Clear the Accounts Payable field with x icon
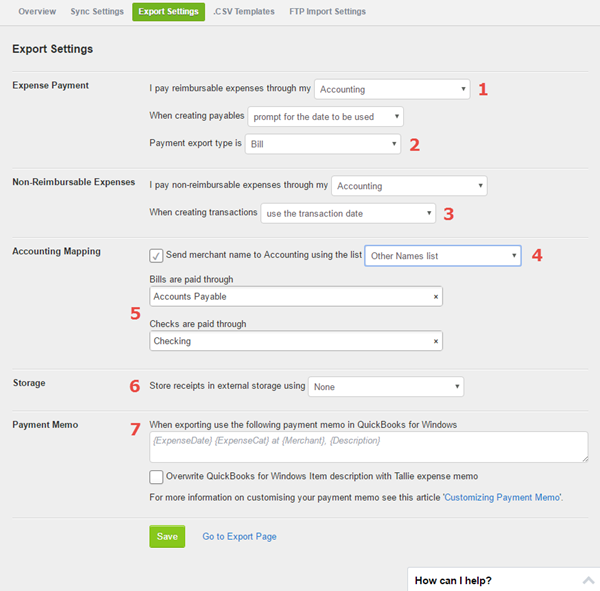The image size is (600, 591). [x=435, y=297]
